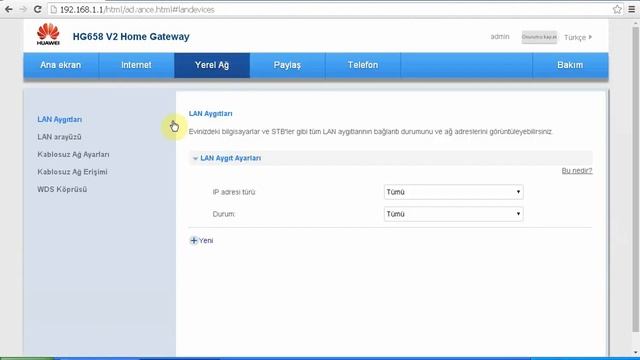The width and height of the screenshot is (640, 360).
Task: Open Kablosuz Ağ Ayarları page
Action: [73, 154]
